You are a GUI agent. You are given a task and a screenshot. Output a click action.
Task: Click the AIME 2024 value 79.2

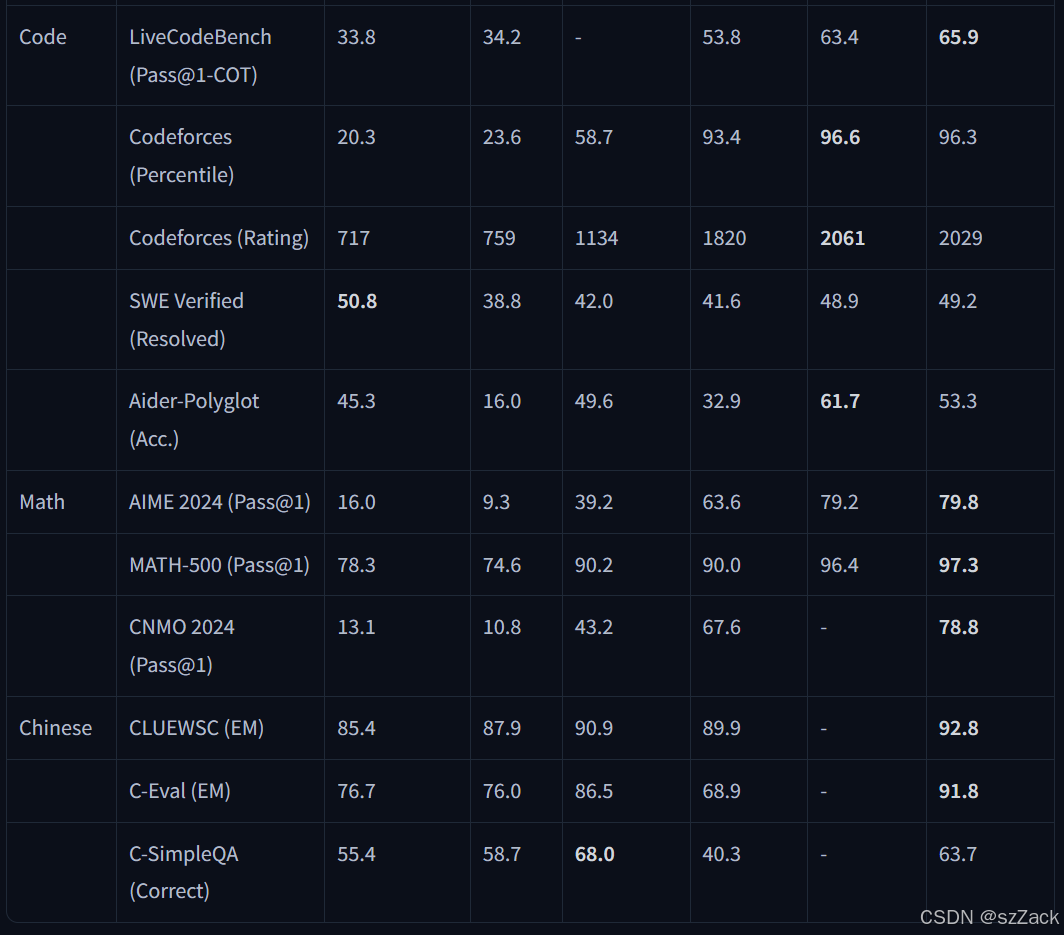coord(839,501)
